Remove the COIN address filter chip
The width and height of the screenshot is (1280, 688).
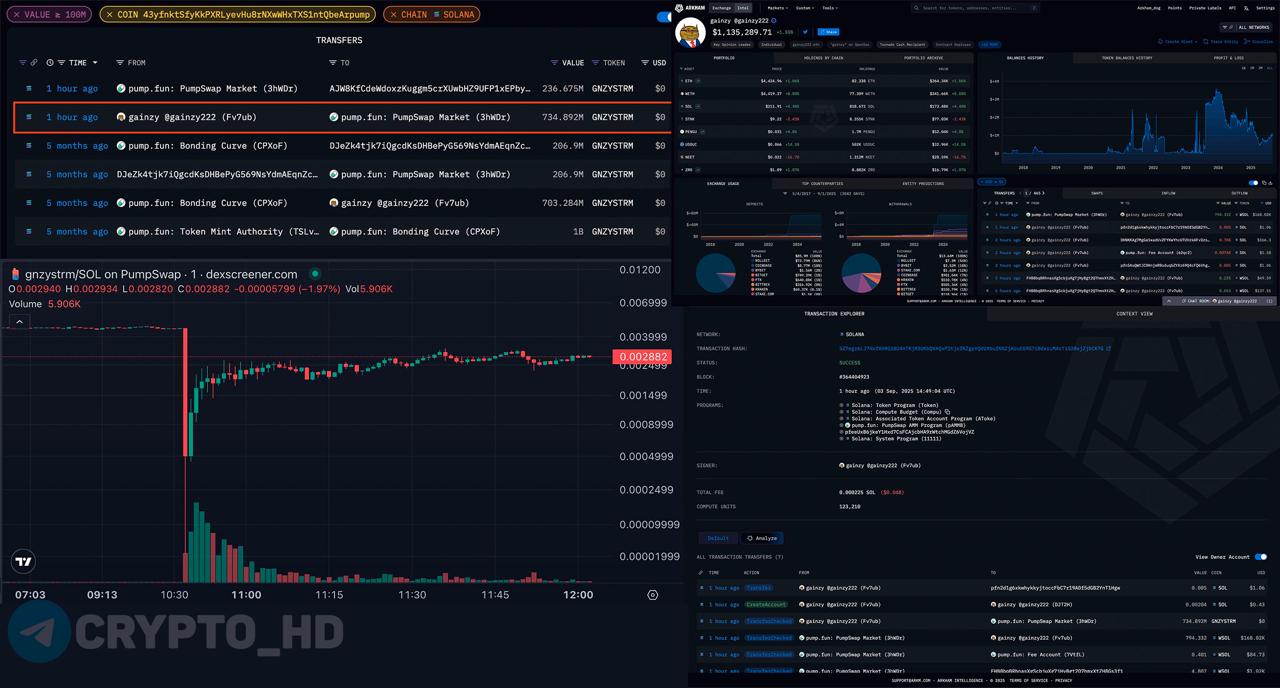tap(108, 15)
